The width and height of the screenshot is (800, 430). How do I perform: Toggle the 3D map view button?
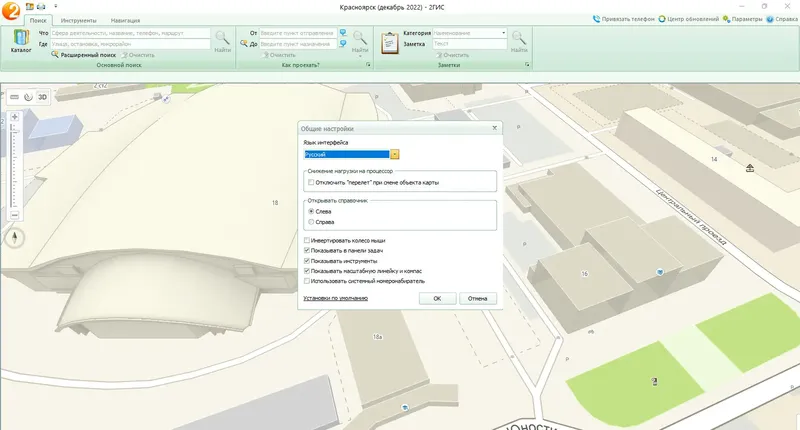(x=42, y=97)
